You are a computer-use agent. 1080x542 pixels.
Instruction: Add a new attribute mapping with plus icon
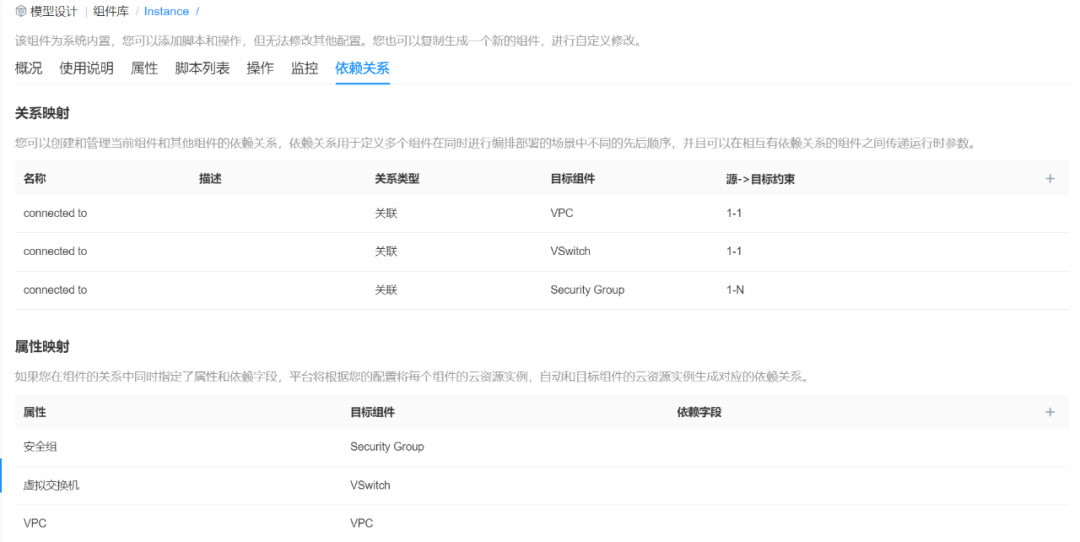click(x=1050, y=412)
